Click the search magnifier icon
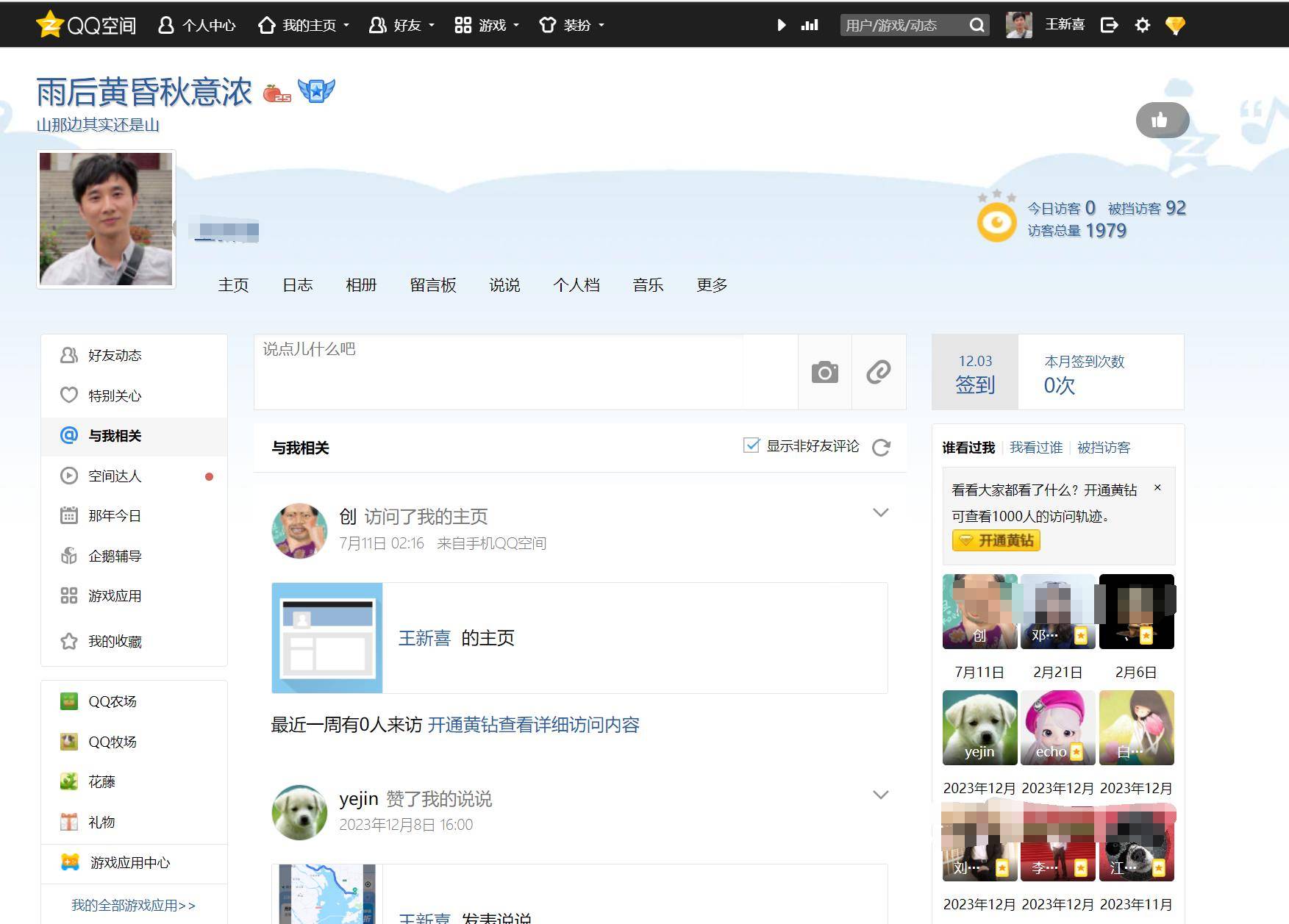1289x924 pixels. (x=976, y=26)
